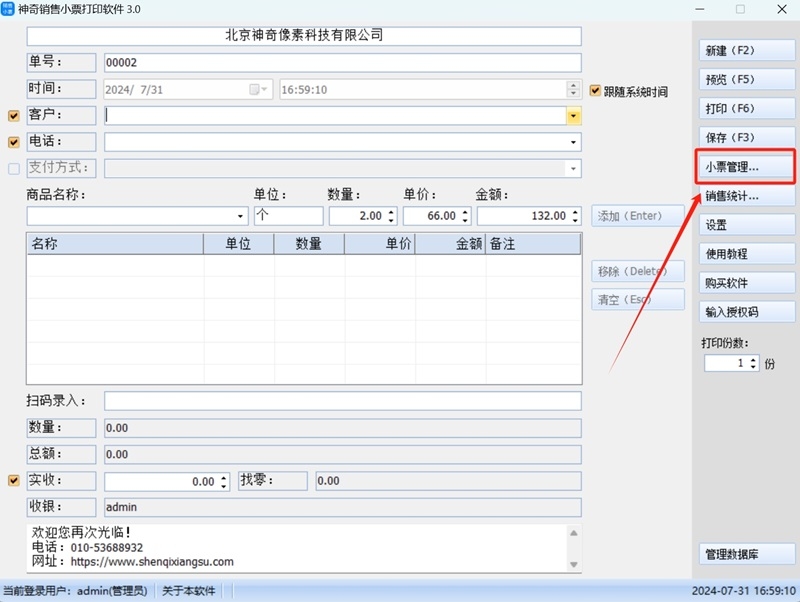Minimize the window
The height and width of the screenshot is (602, 800).
point(700,9)
